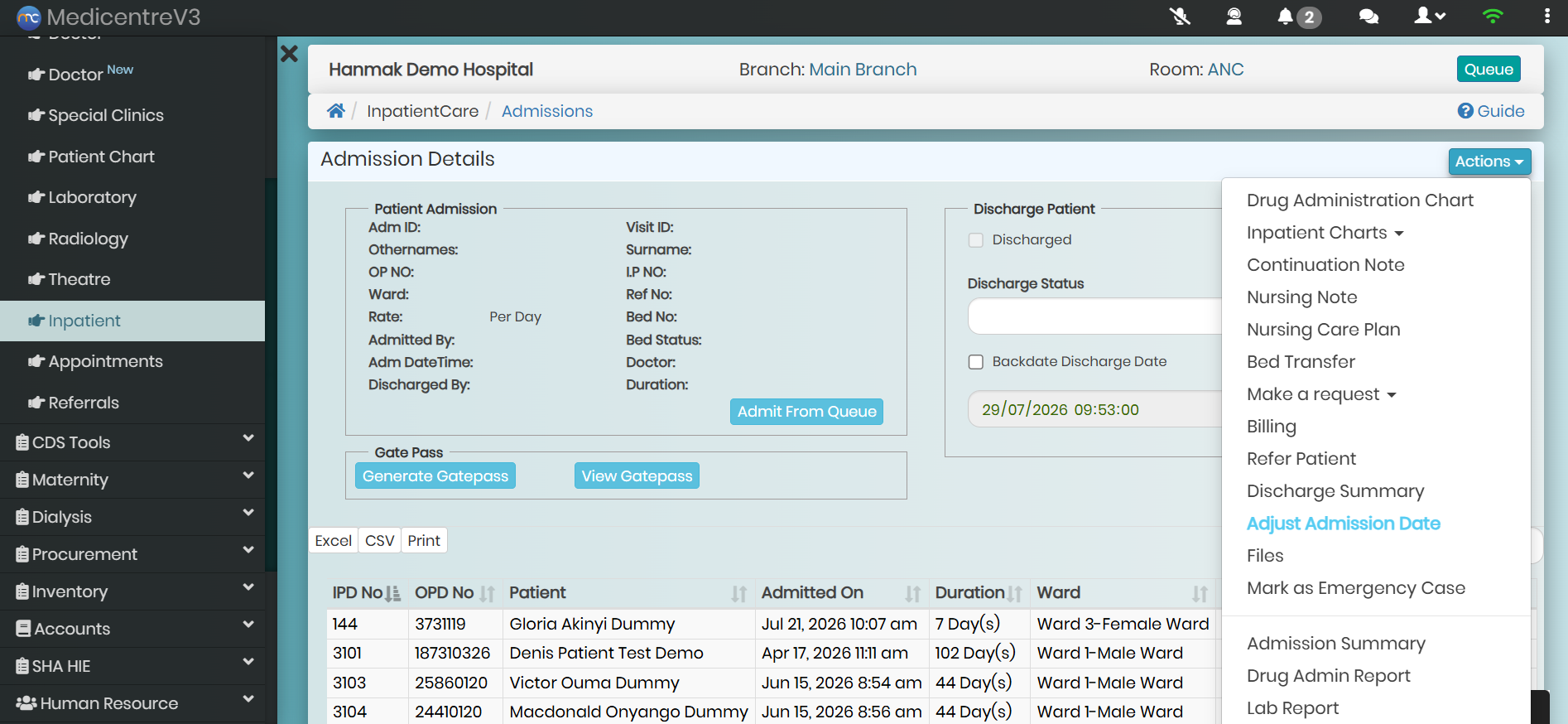Click the Inpatient hand icon
1568x724 pixels.
pos(36,321)
